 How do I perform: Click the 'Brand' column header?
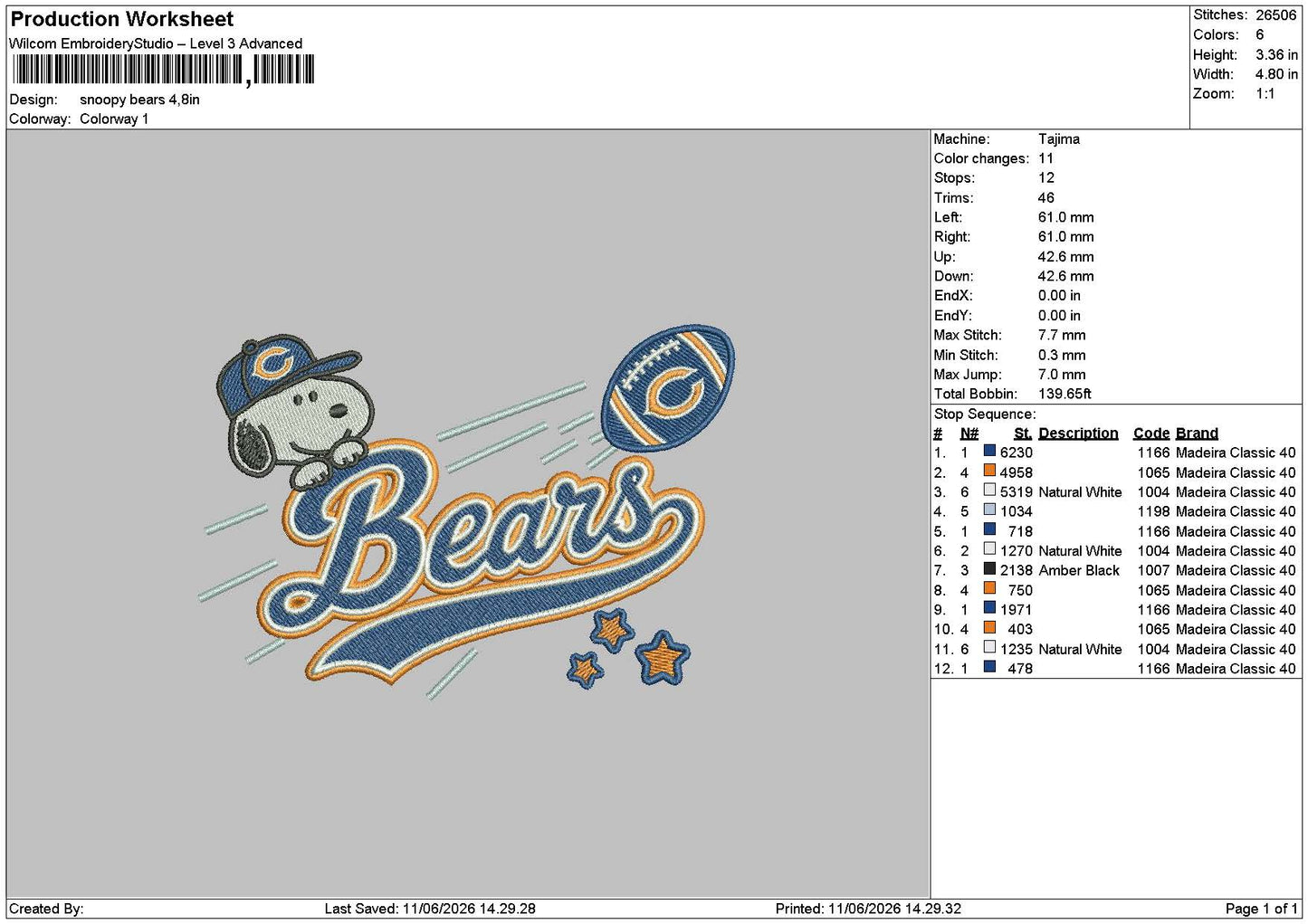click(1197, 433)
